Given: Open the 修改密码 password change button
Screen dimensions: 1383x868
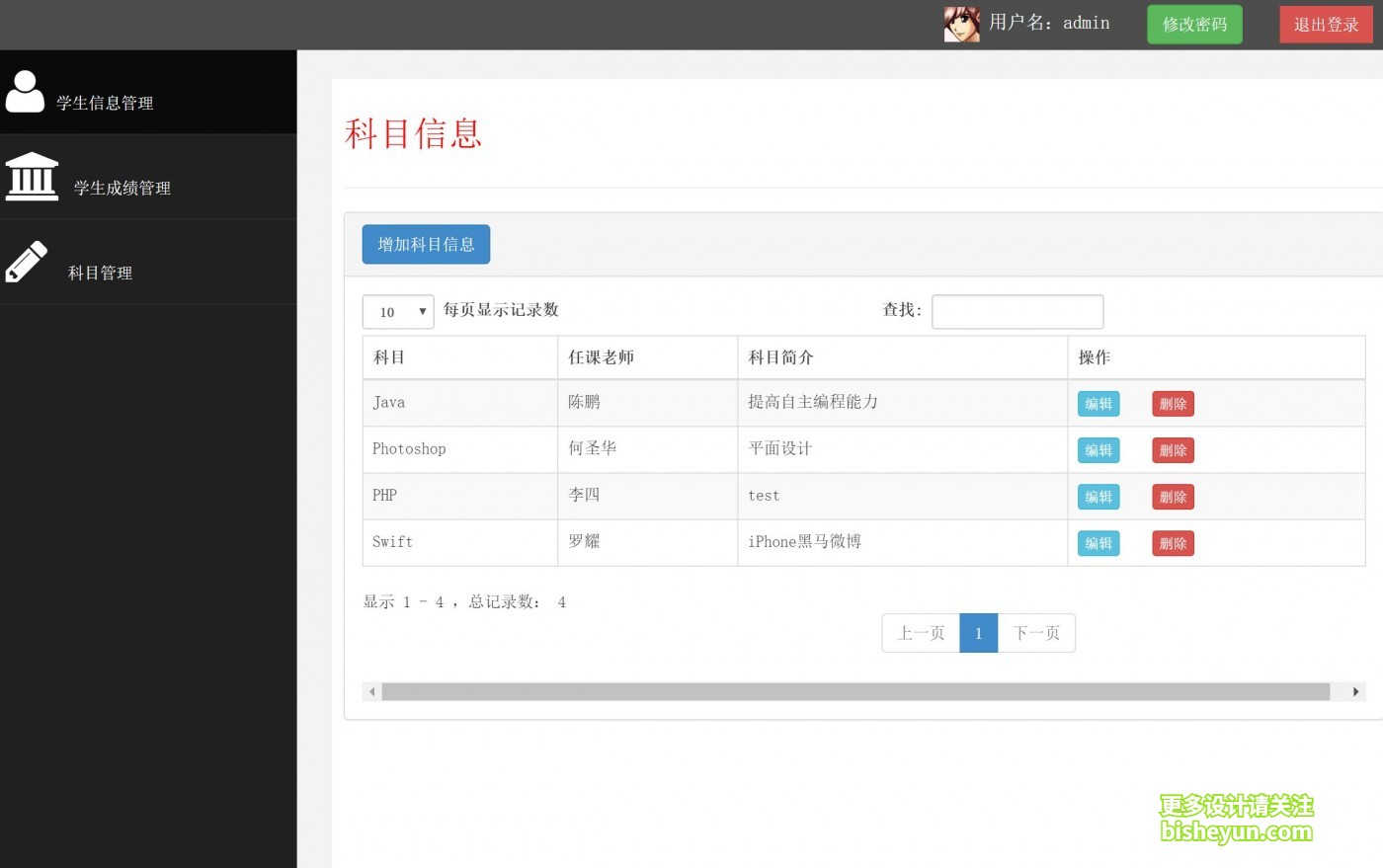Looking at the screenshot, I should coord(1194,24).
